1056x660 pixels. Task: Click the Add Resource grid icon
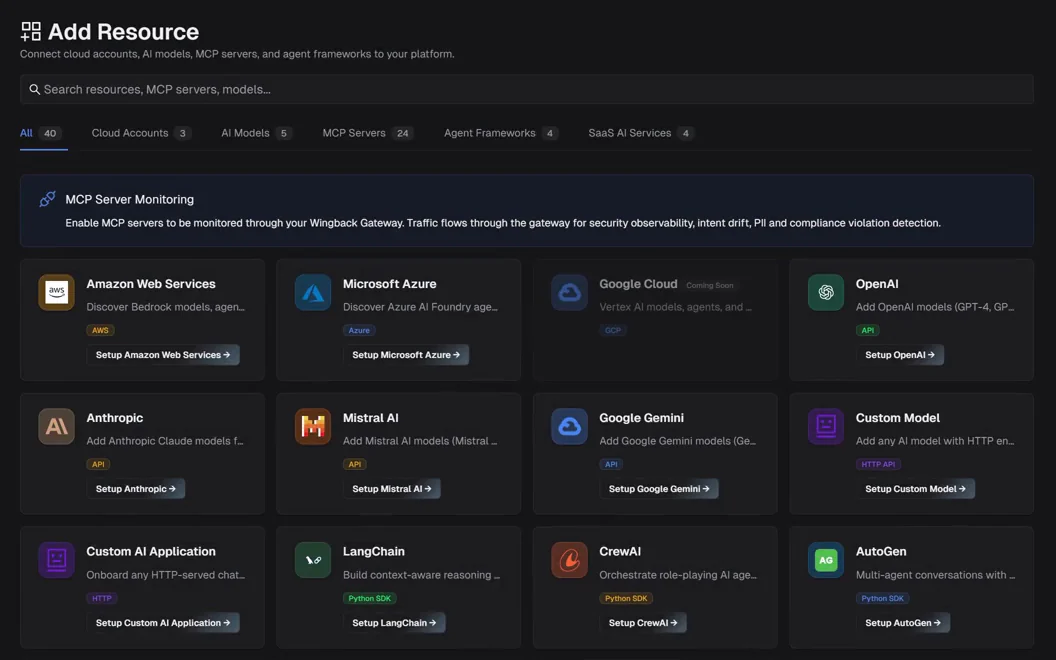click(31, 32)
